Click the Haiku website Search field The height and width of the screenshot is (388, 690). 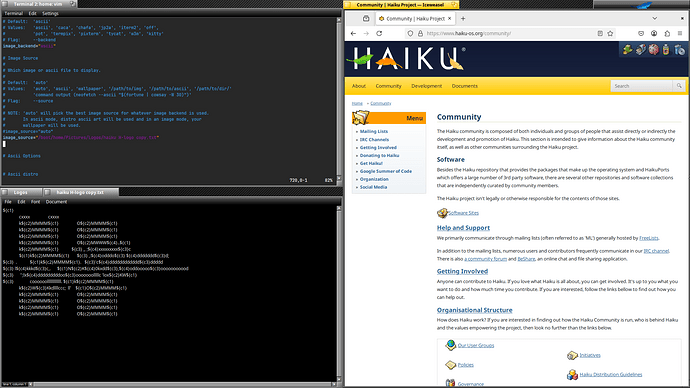[x=642, y=86]
